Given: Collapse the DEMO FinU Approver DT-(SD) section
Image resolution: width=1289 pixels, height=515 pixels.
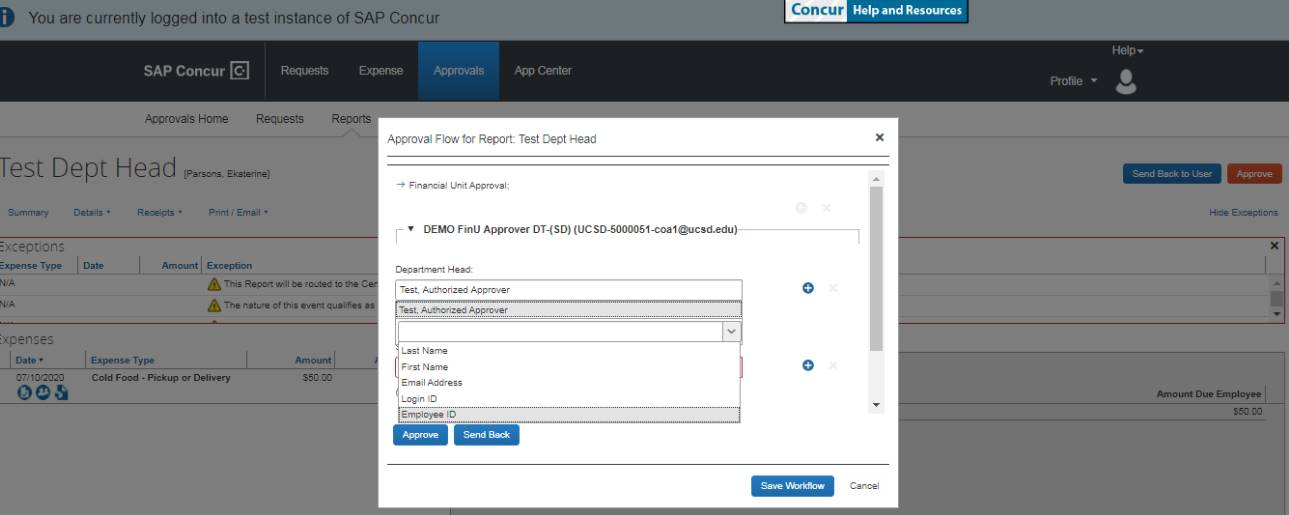Looking at the screenshot, I should click(x=411, y=230).
